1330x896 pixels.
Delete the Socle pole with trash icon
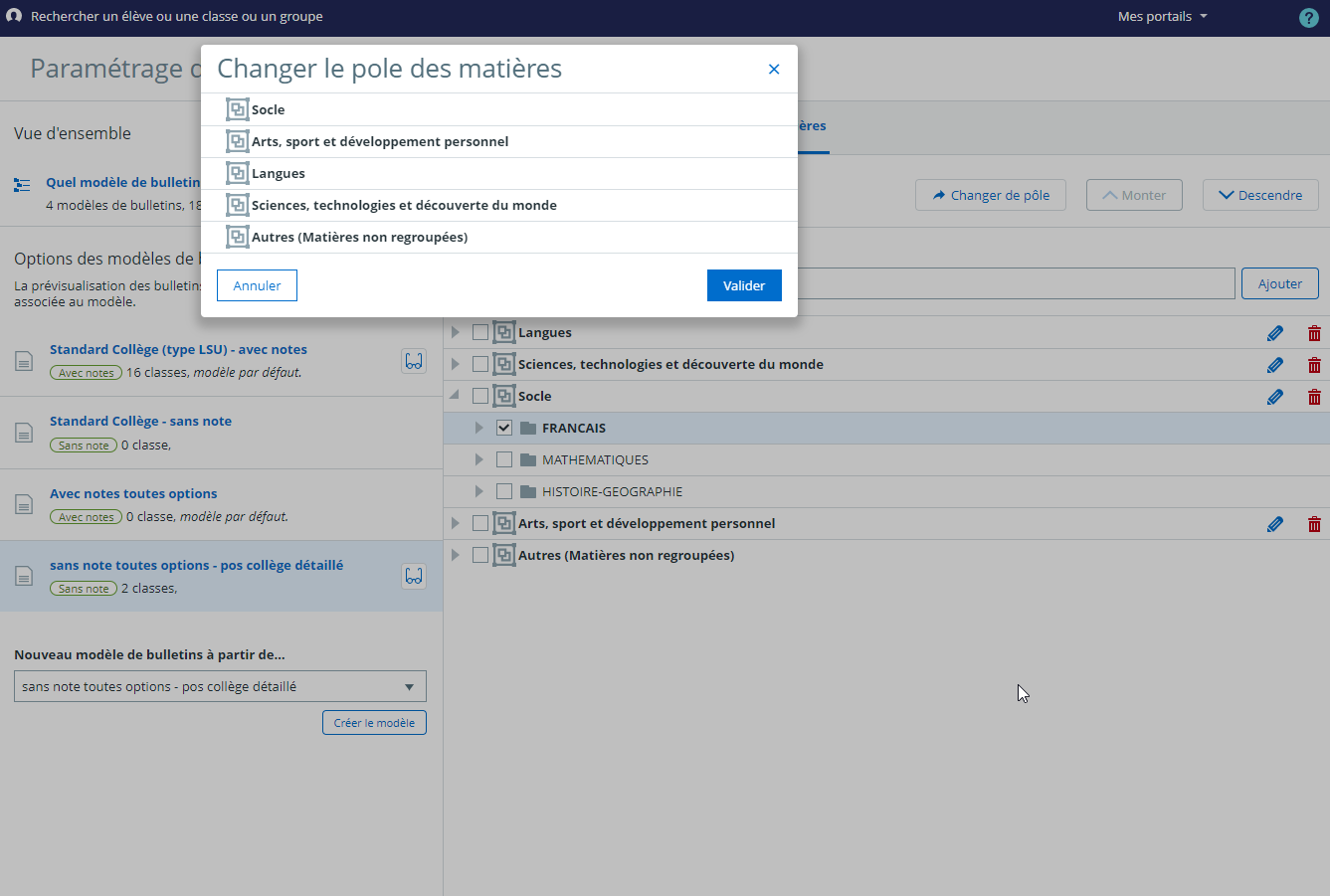(x=1314, y=397)
